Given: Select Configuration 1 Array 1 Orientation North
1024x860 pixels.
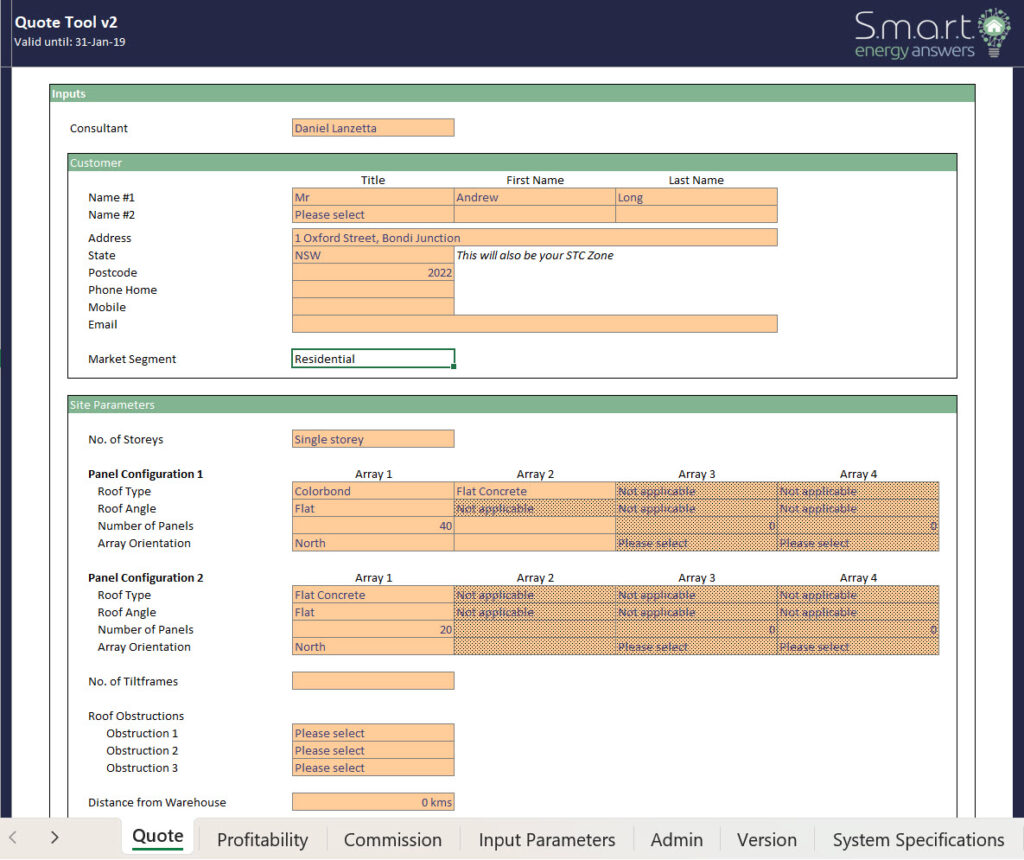Looking at the screenshot, I should 373,543.
